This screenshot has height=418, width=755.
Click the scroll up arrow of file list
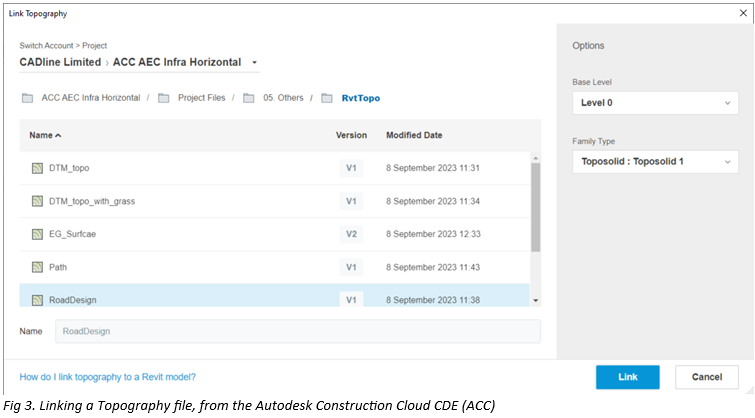535,158
